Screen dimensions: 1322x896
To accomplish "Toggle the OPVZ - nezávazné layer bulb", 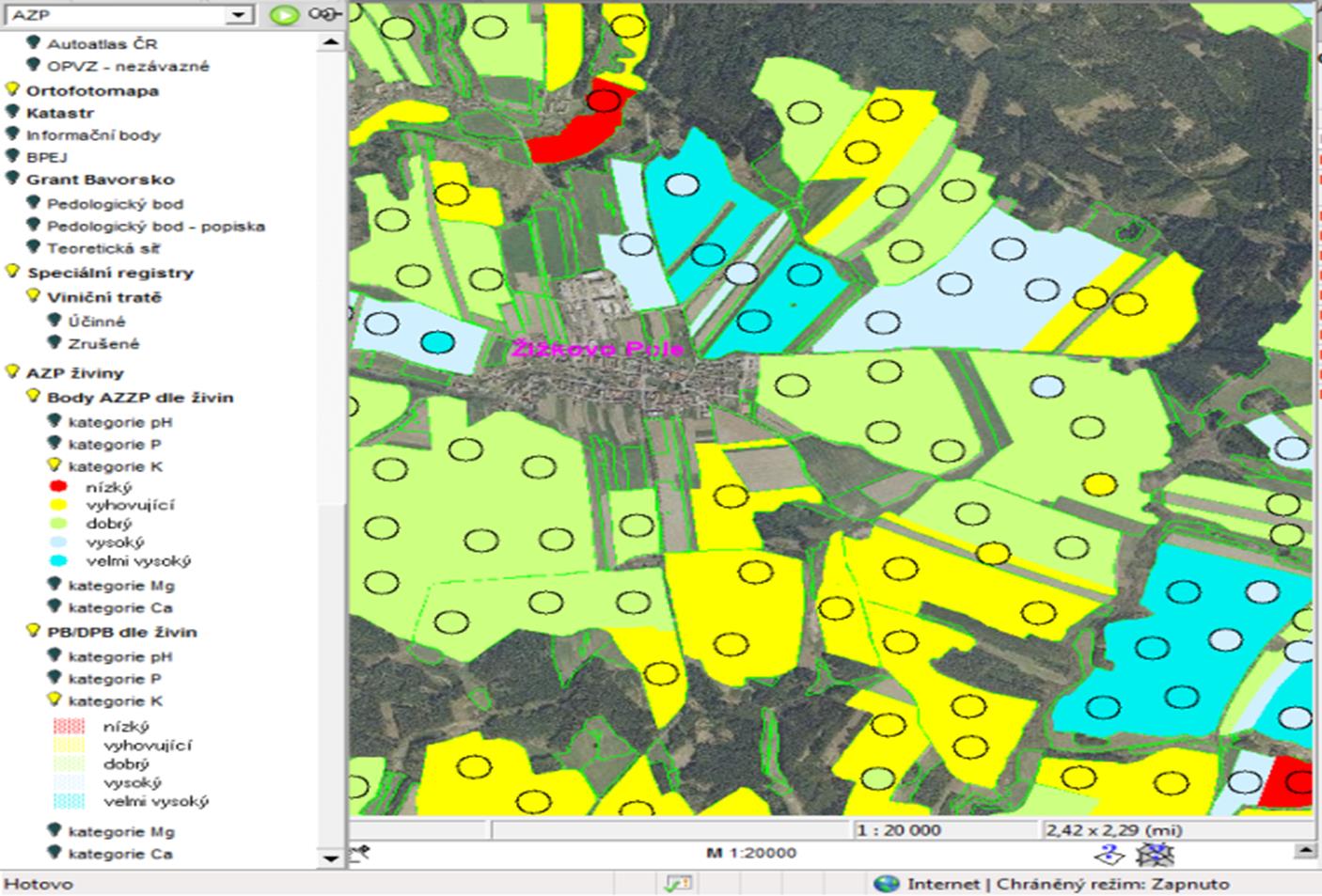I will pyautogui.click(x=33, y=65).
